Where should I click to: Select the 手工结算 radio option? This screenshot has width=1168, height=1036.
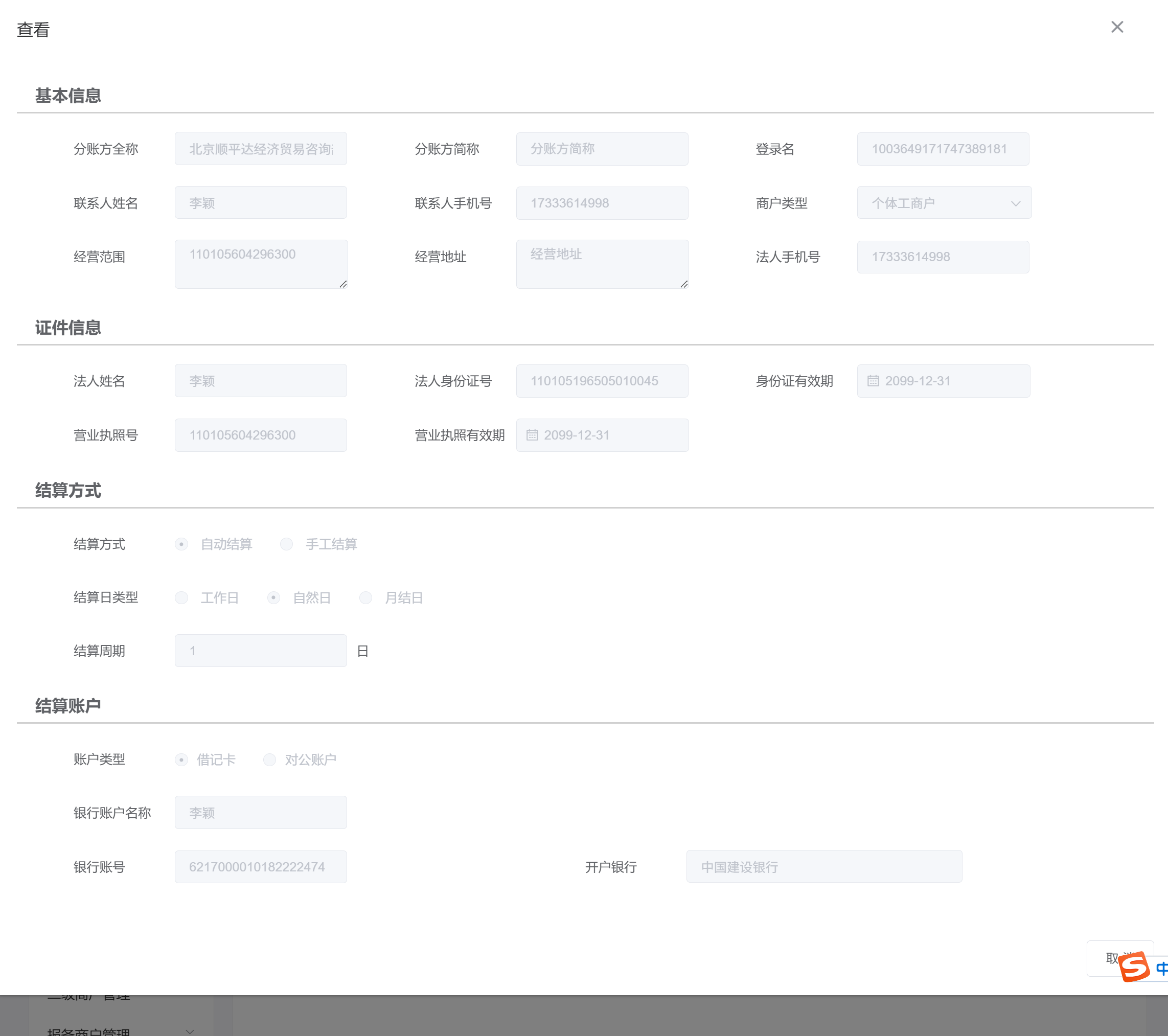point(286,544)
